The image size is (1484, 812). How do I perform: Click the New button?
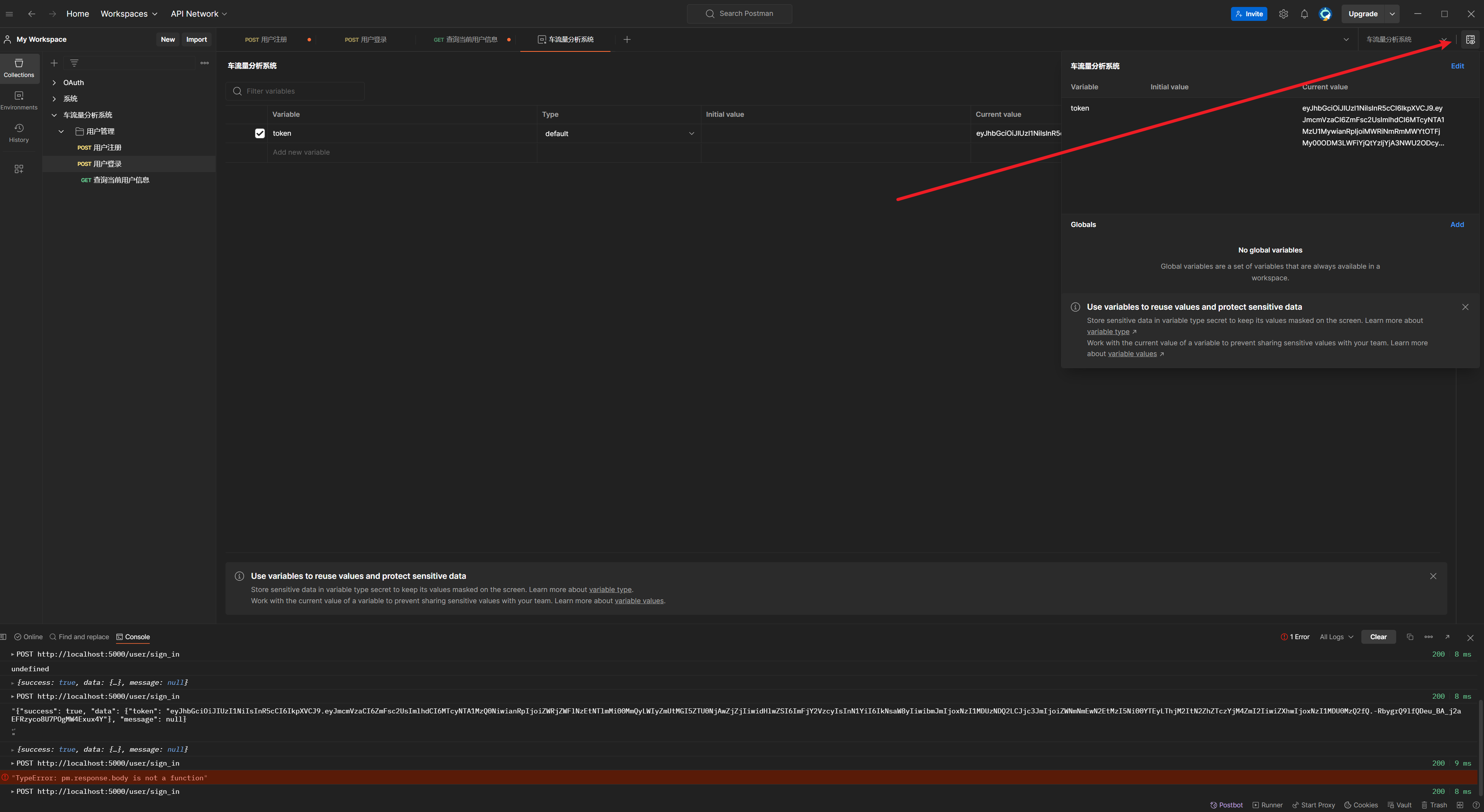[168, 39]
